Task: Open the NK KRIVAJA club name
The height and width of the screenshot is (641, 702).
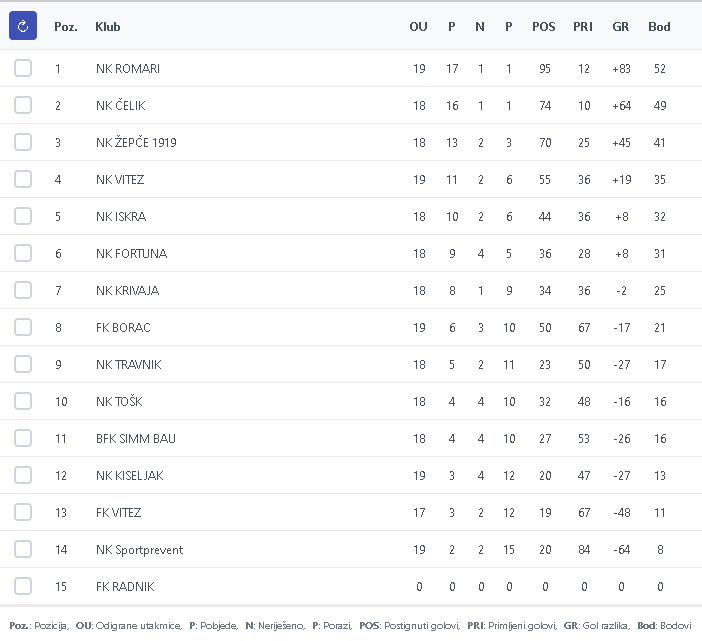Action: 127,290
